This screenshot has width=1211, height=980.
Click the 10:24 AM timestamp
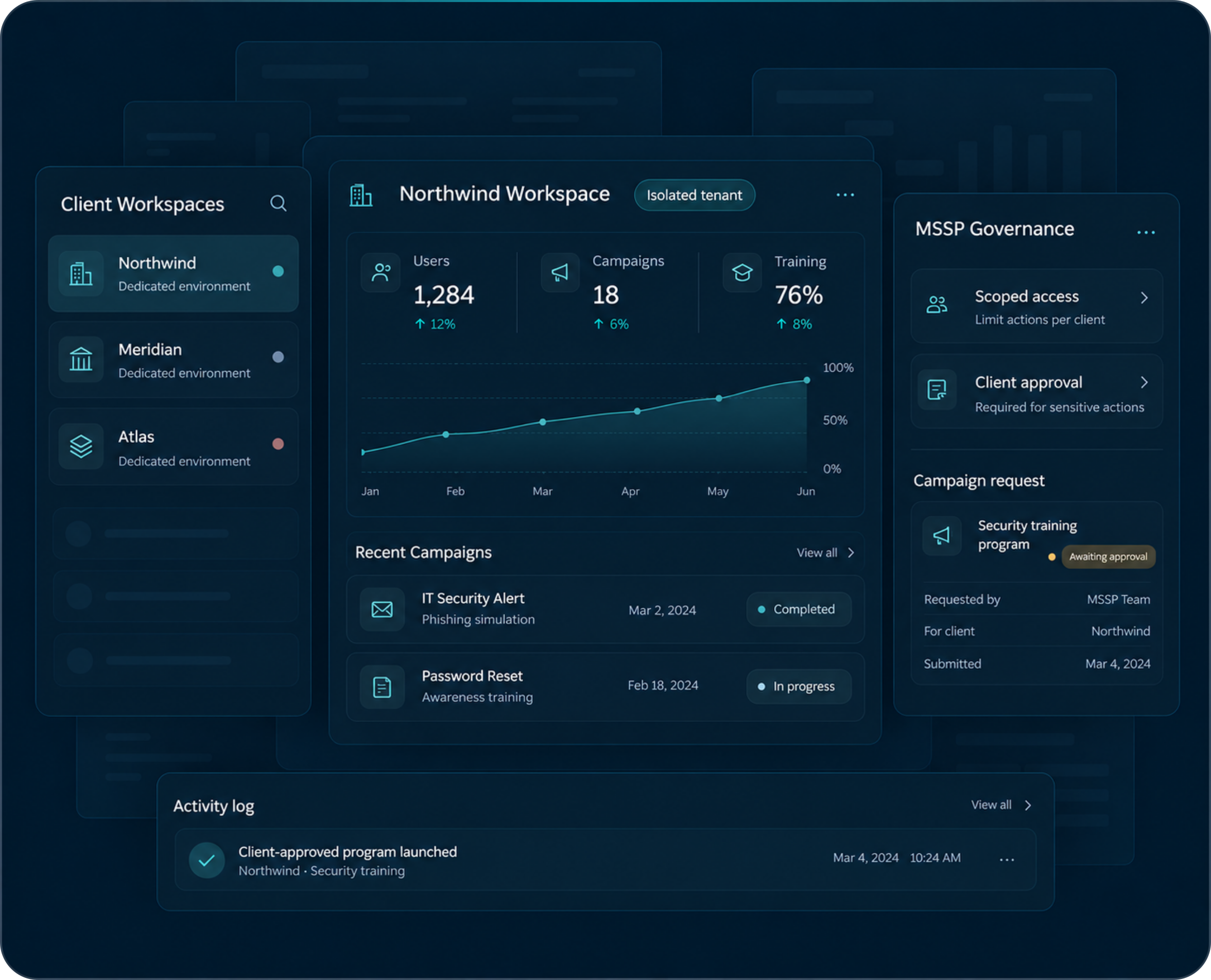[935, 858]
